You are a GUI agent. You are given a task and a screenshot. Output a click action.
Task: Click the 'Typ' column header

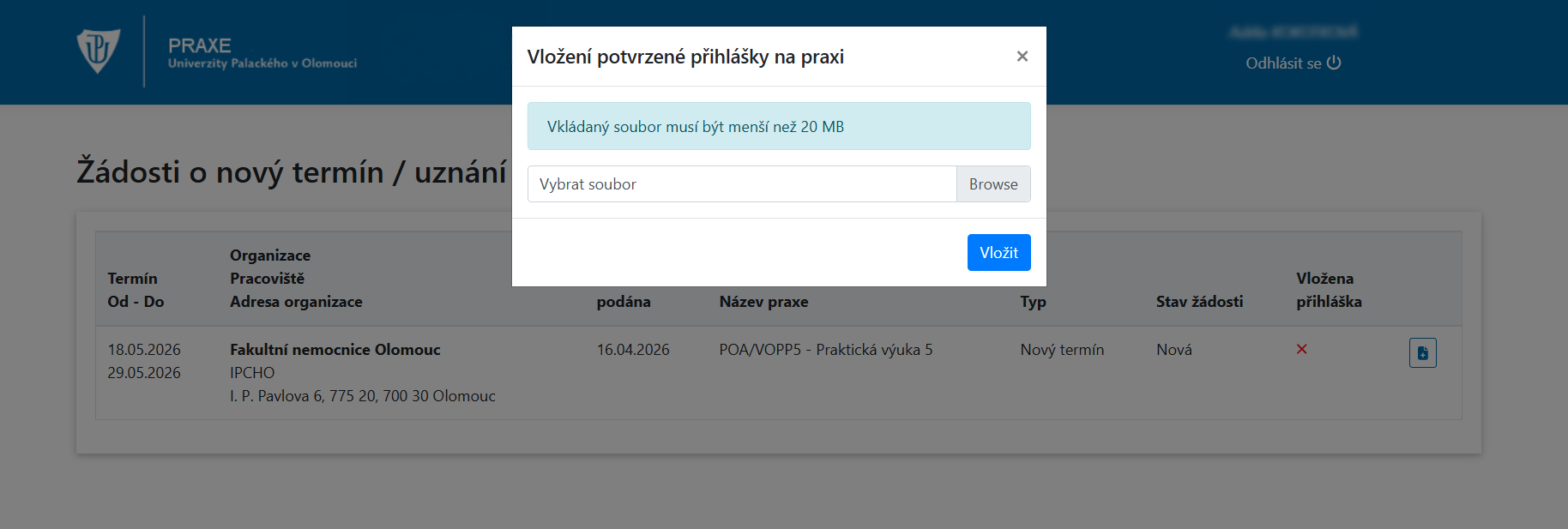coord(1033,302)
